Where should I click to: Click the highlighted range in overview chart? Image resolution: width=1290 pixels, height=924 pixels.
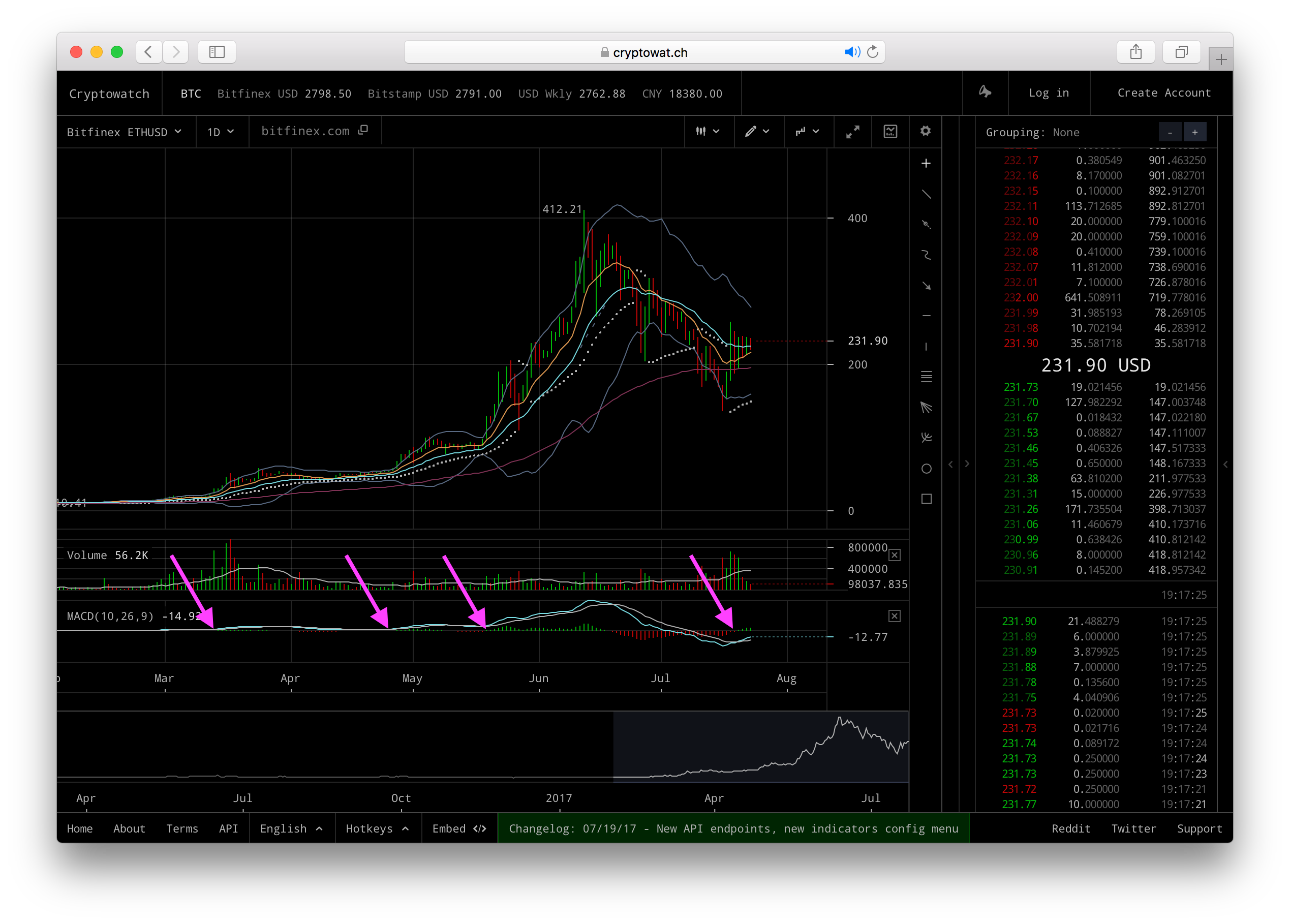[760, 747]
